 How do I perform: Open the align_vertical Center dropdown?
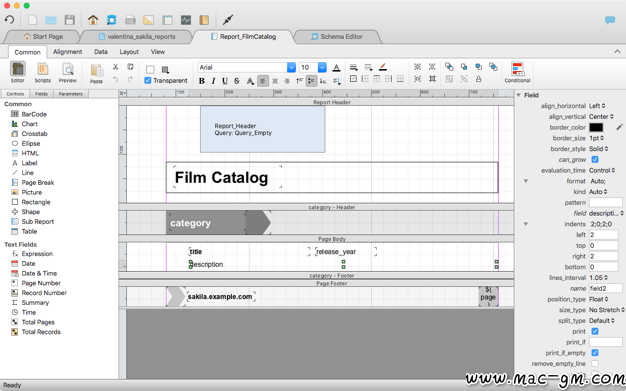(601, 117)
